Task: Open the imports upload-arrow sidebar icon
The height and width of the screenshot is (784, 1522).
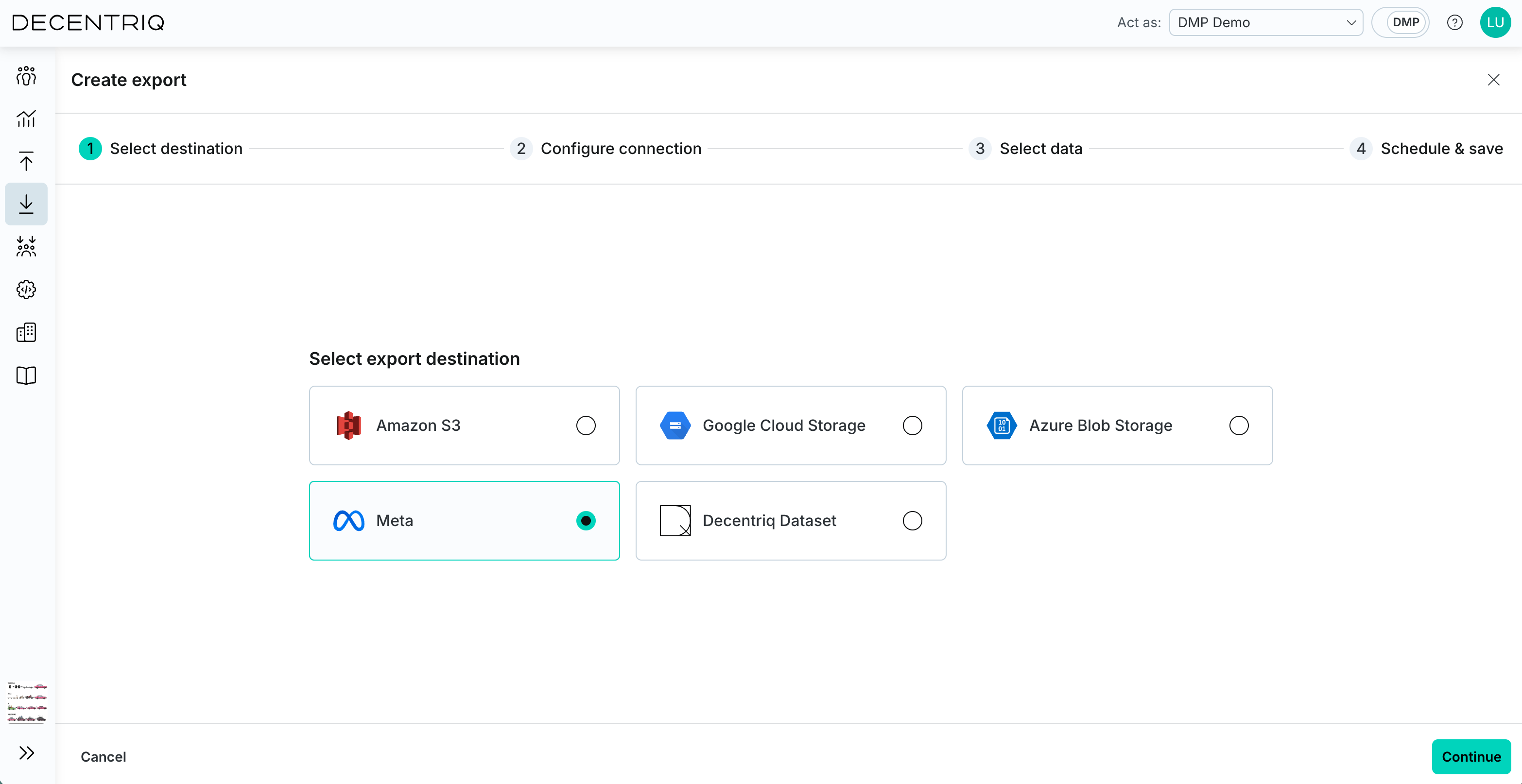Action: point(26,161)
